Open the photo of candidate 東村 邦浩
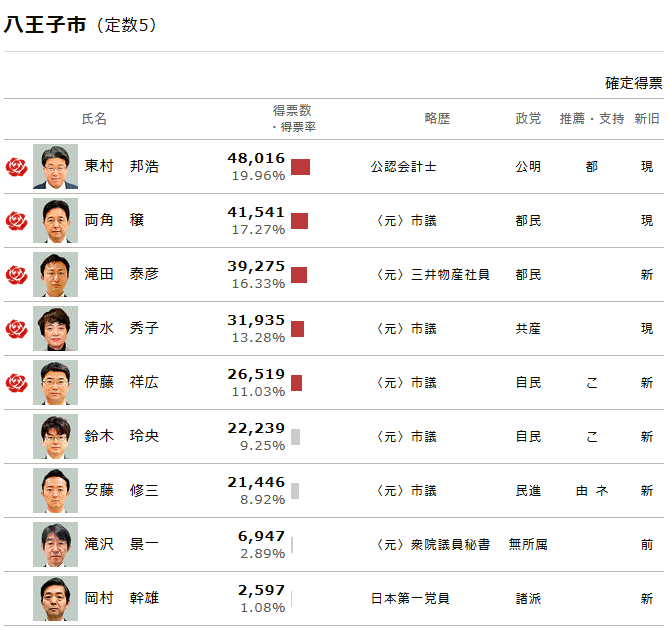 [x=55, y=167]
